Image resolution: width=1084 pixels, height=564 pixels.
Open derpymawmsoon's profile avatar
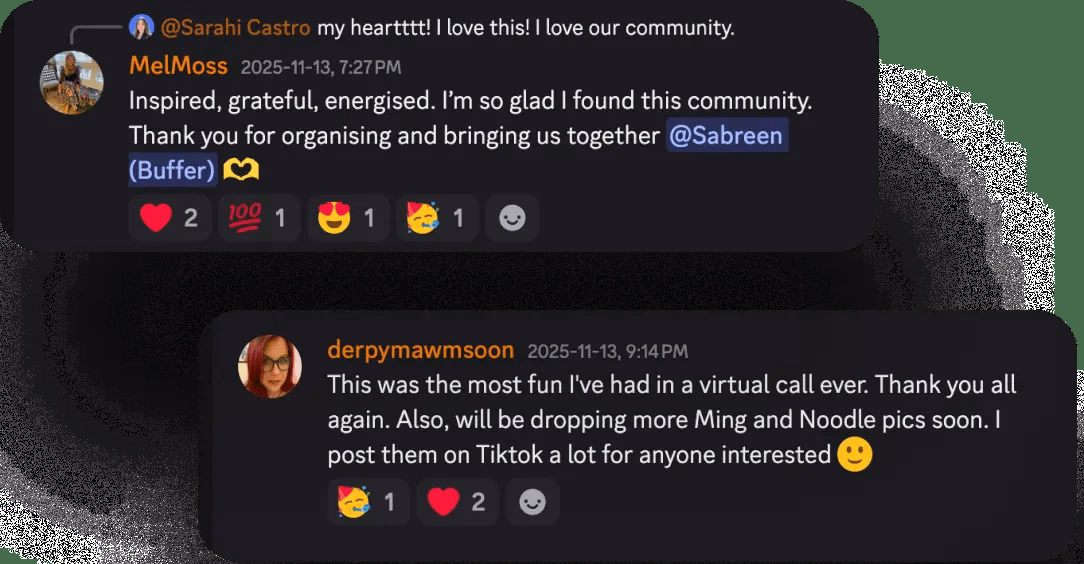pyautogui.click(x=270, y=367)
